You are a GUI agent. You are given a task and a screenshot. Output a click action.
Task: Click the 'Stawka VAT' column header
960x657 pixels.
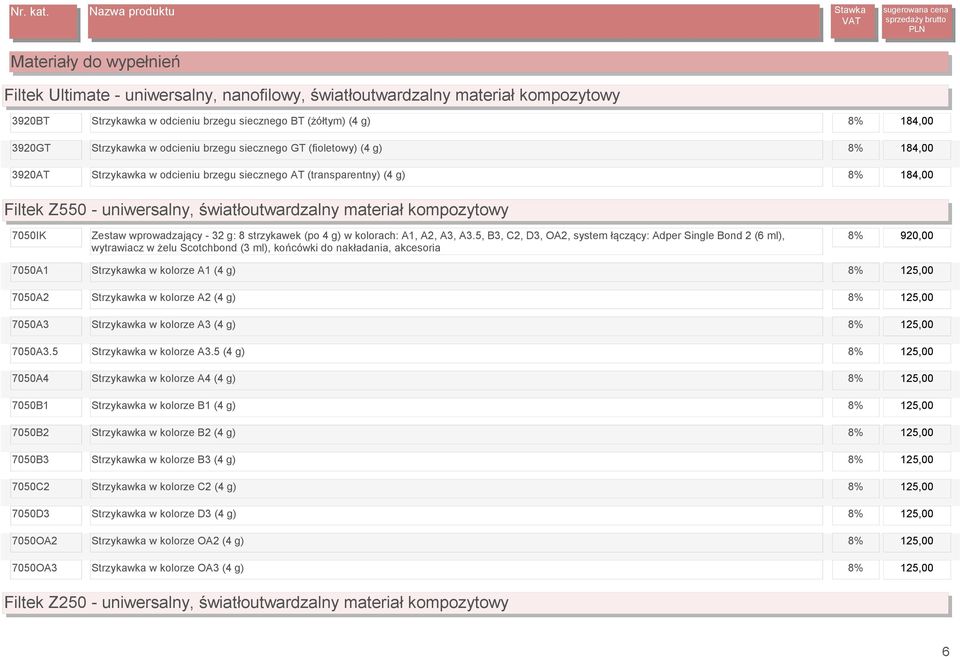click(853, 23)
